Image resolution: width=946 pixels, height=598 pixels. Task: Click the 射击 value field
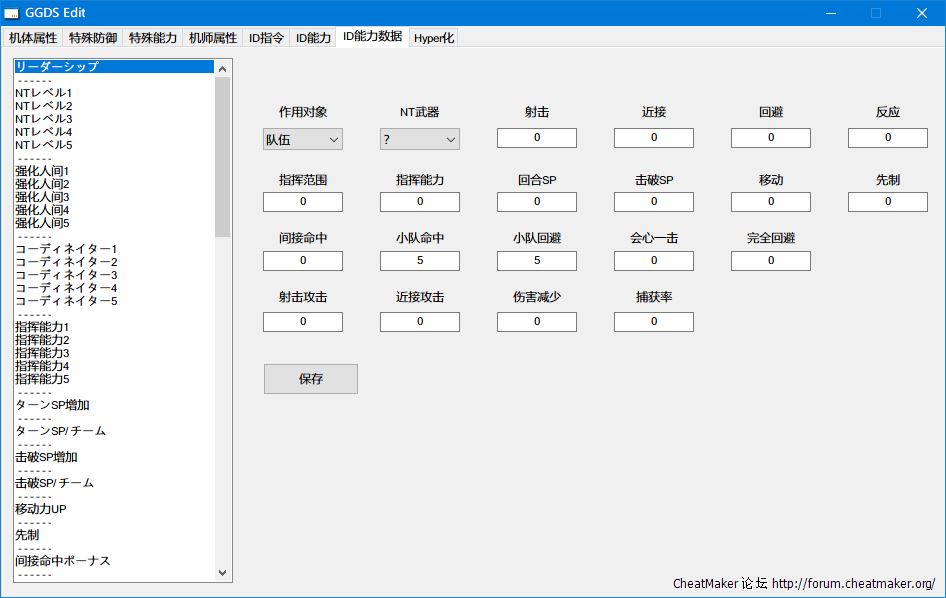[x=537, y=138]
